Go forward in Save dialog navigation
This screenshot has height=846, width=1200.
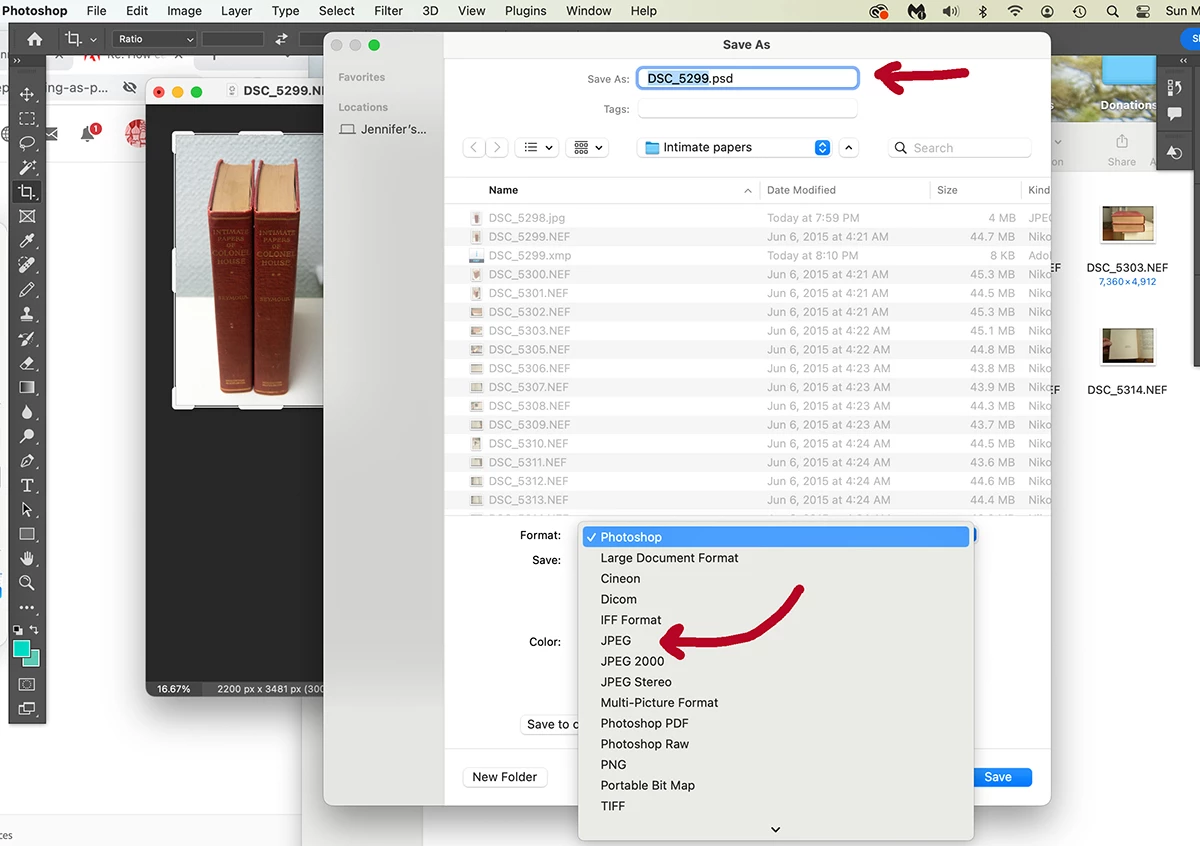497,147
